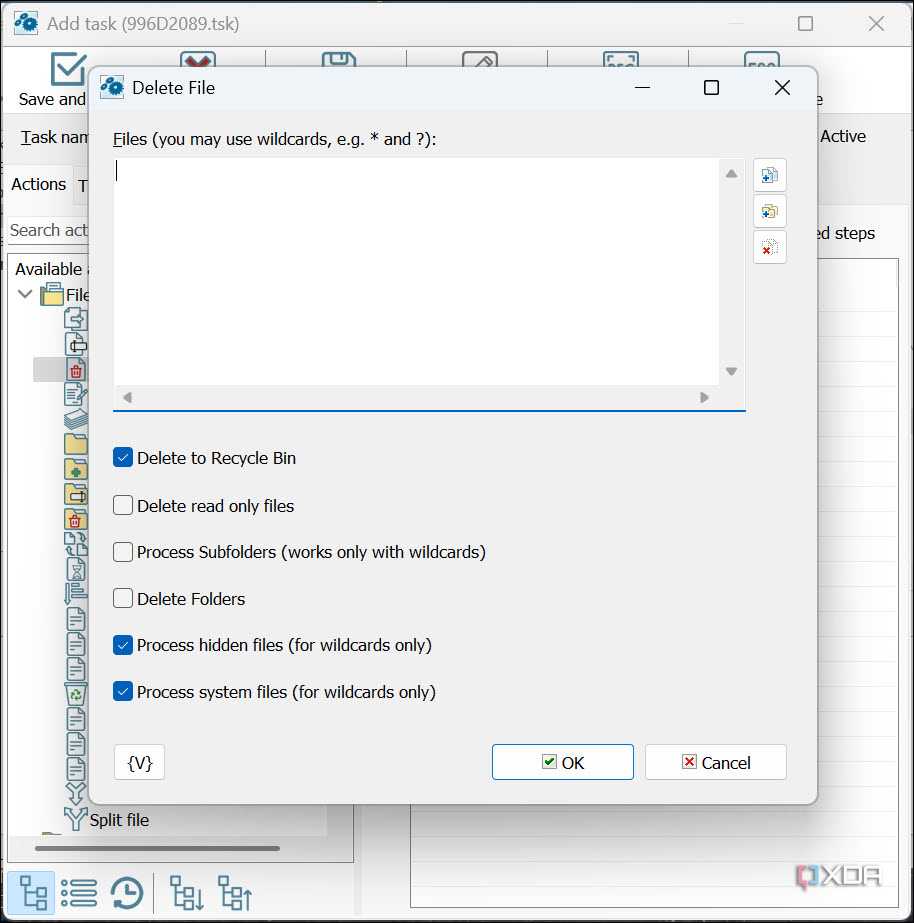
Task: Switch to list view icon in bottom toolbar
Action: pos(79,892)
